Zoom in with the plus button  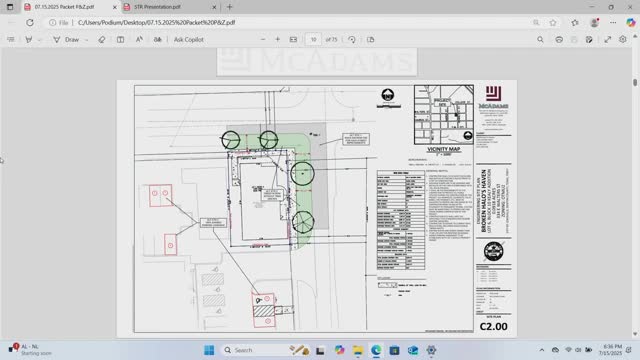coord(278,40)
